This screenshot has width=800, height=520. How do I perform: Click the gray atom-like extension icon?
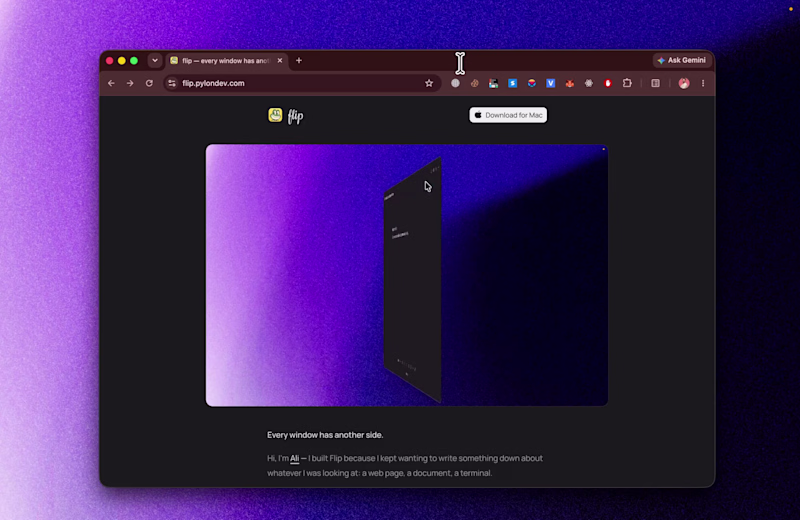(589, 83)
